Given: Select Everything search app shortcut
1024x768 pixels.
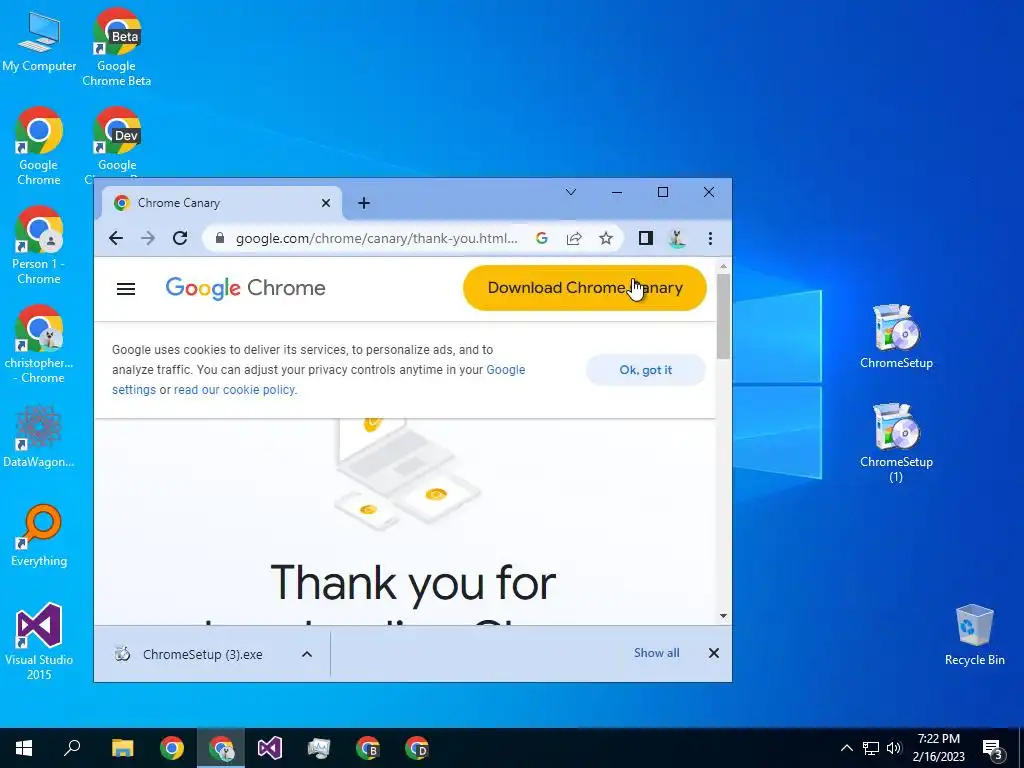Looking at the screenshot, I should tap(39, 536).
